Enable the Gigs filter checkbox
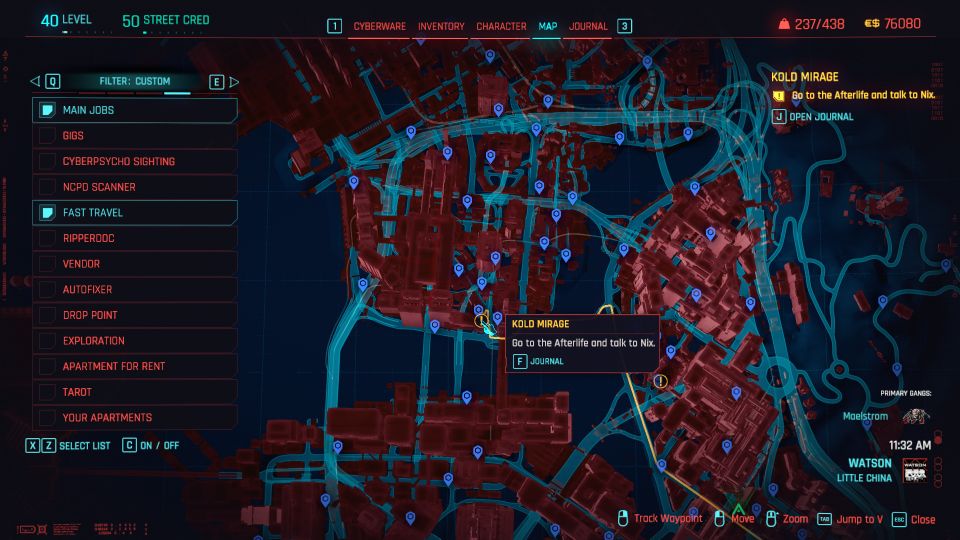 click(x=47, y=135)
